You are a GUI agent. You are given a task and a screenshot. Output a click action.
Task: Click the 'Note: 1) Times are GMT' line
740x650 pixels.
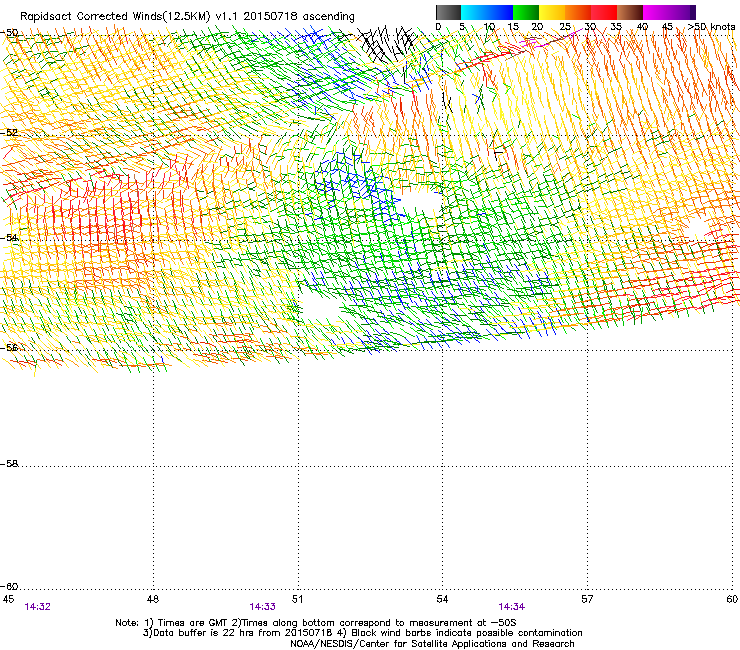(x=316, y=623)
